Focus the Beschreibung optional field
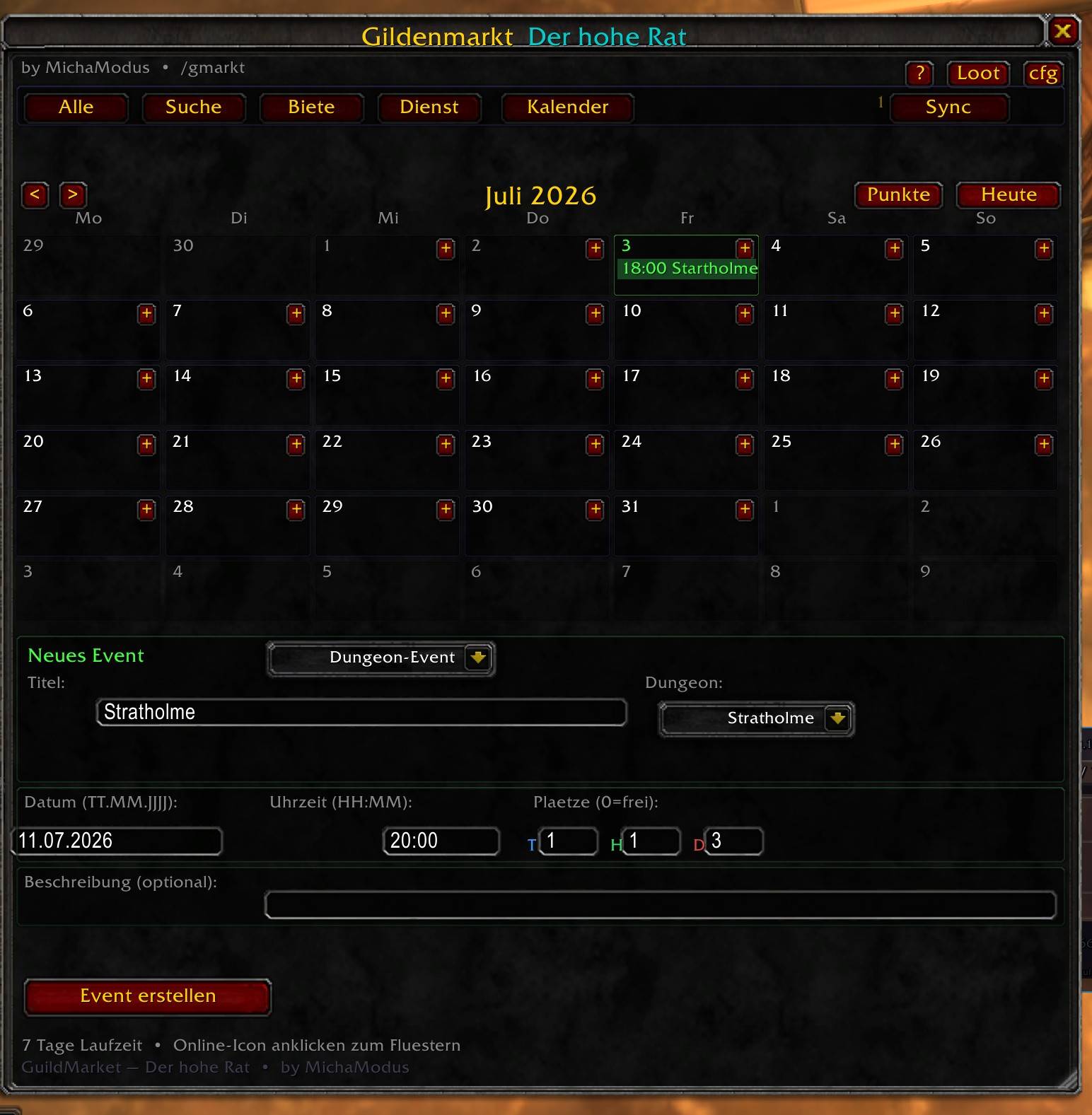 point(661,905)
